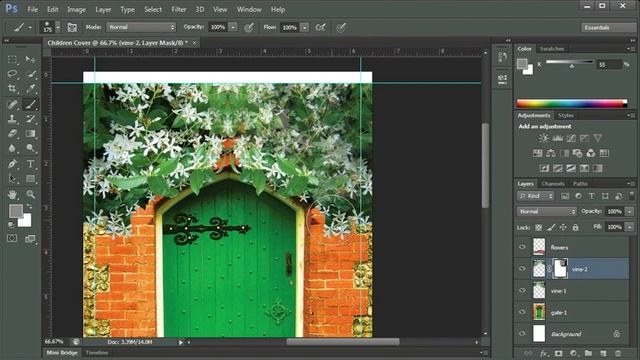Image resolution: width=640 pixels, height=360 pixels.
Task: Expand the Flow slider arrow
Action: click(304, 27)
